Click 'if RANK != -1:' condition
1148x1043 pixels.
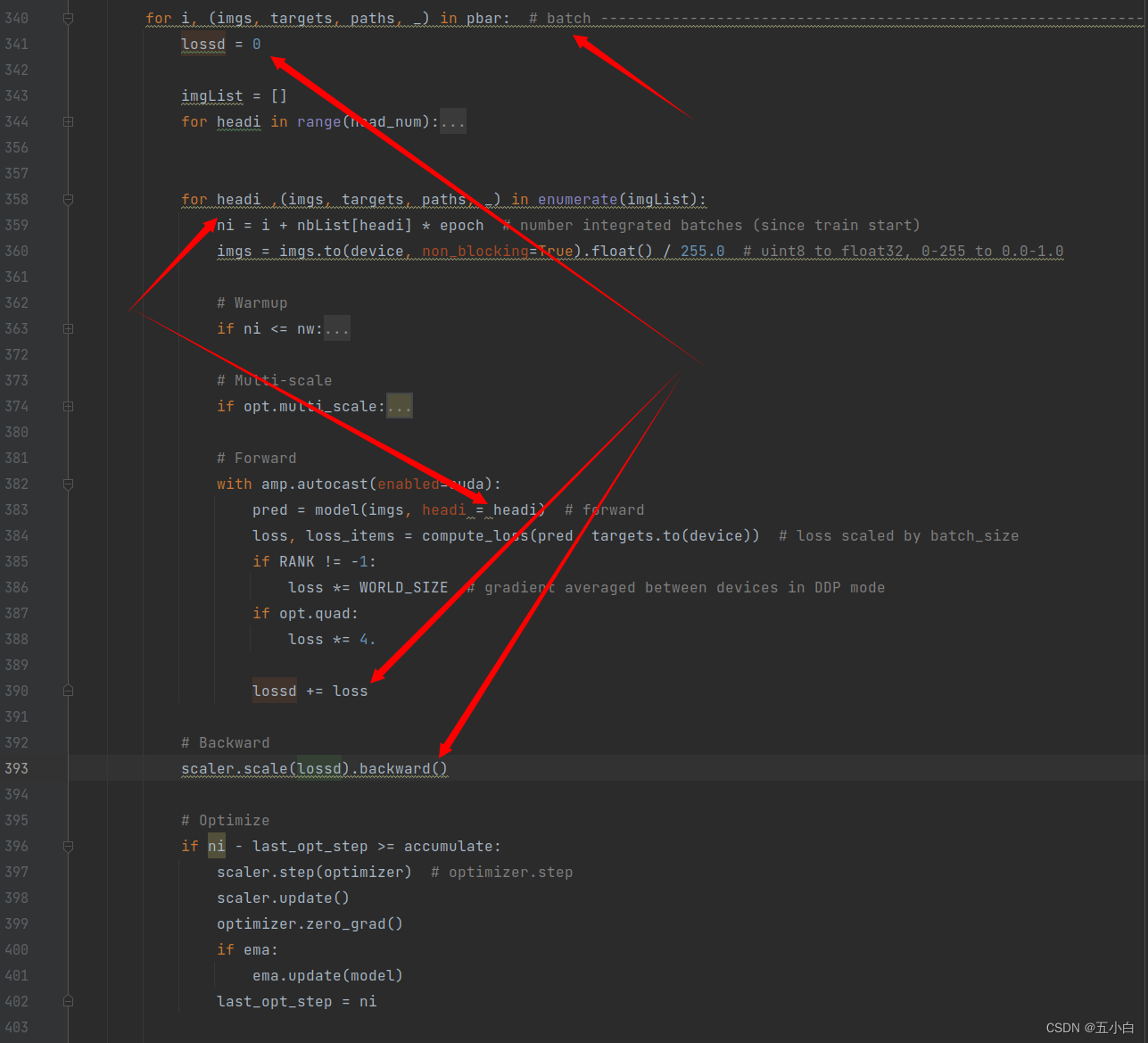(x=315, y=561)
